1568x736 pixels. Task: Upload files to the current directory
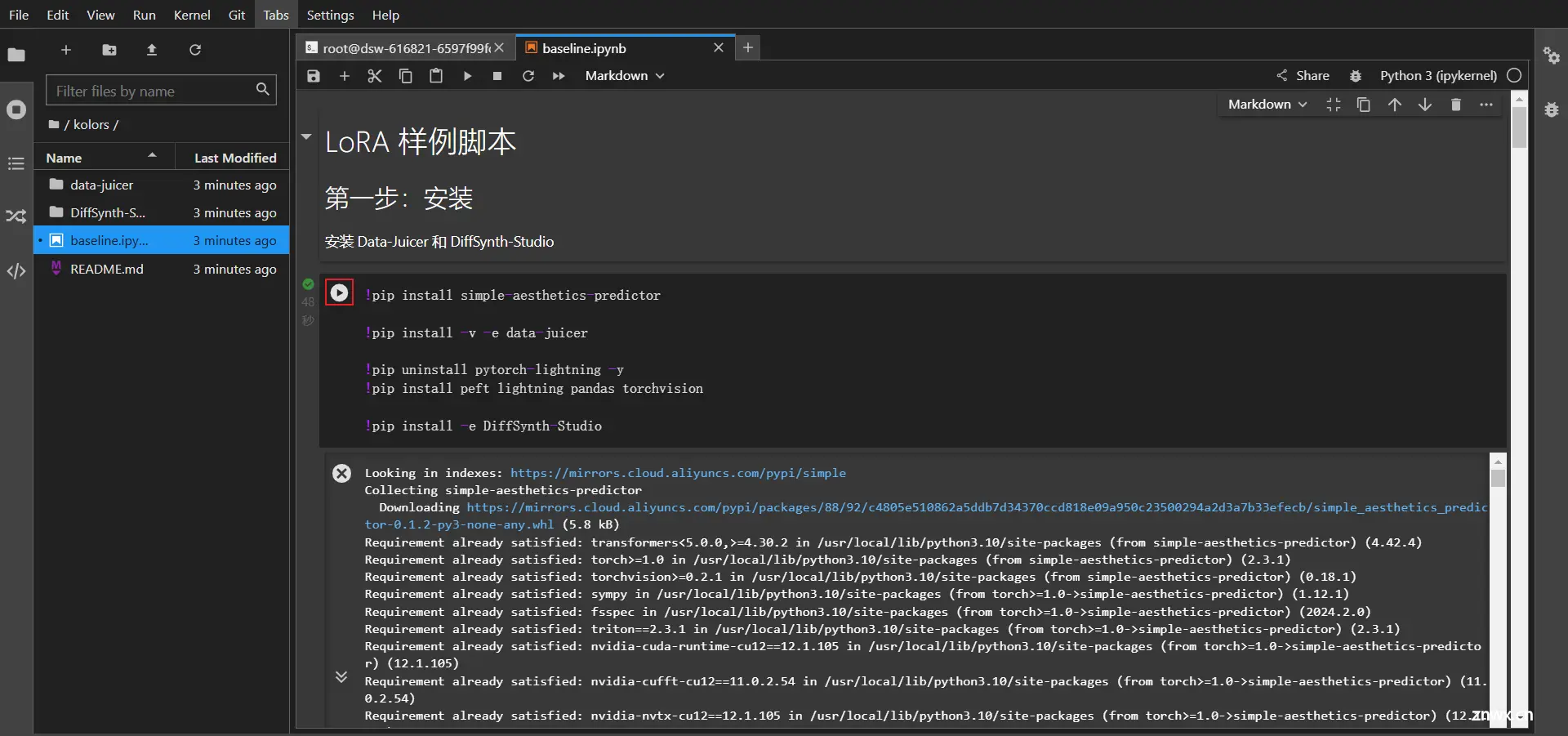(152, 50)
